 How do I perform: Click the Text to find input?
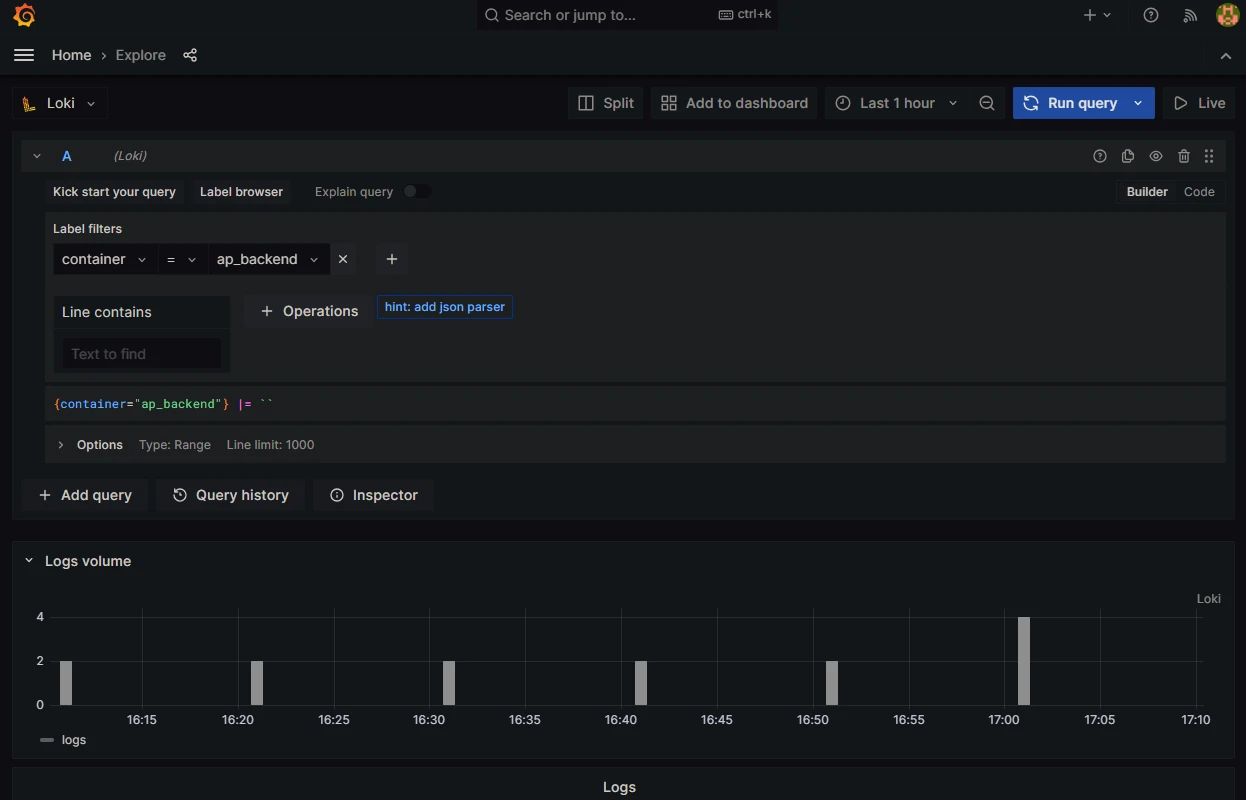click(x=141, y=354)
